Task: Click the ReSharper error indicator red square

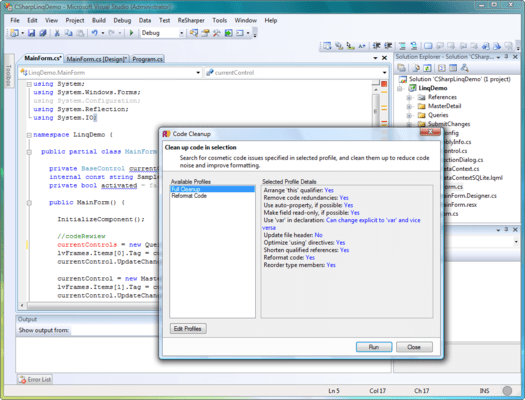Action: click(384, 84)
